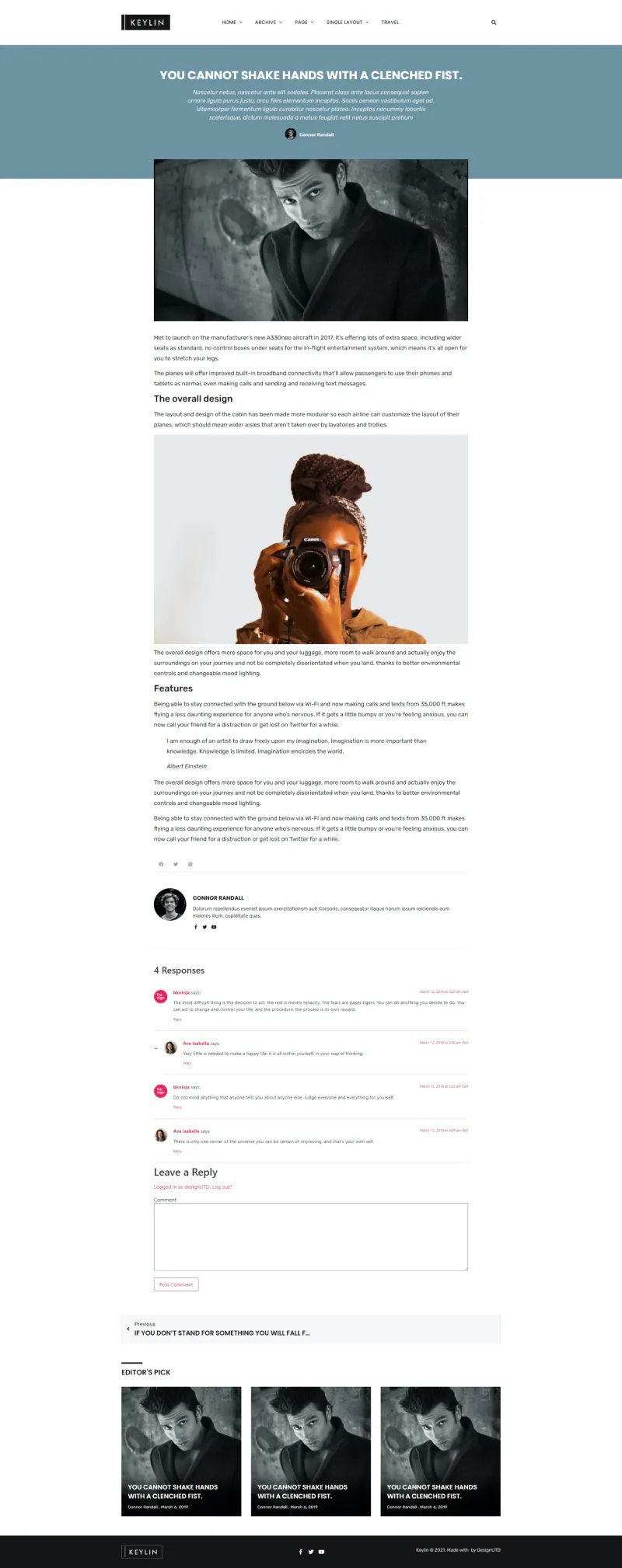Go to previous post arrow
The image size is (622, 1568).
click(x=128, y=1329)
